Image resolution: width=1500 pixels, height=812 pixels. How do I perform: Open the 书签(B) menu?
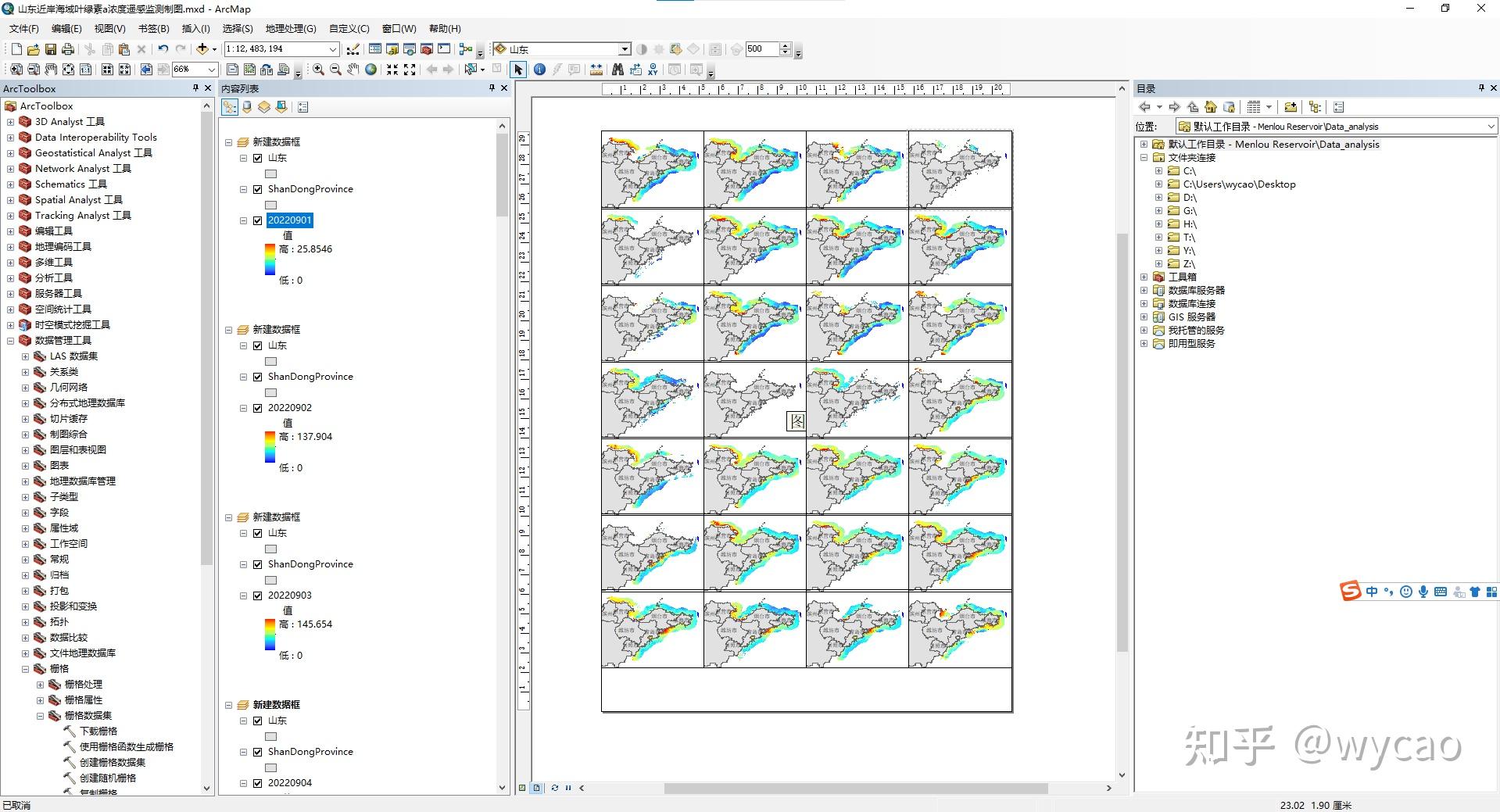point(153,29)
